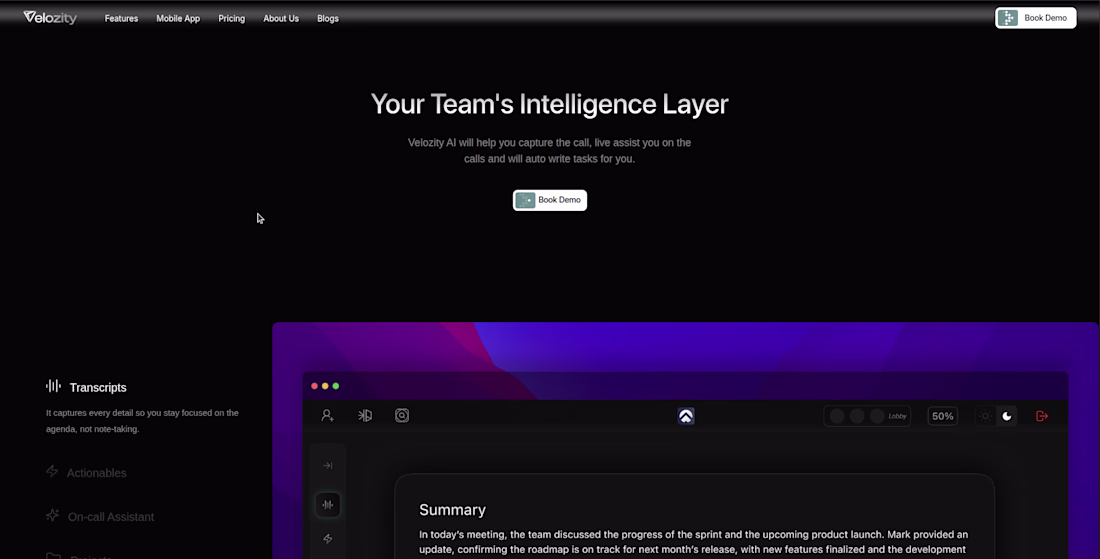
Task: Select the Actionables feature tab
Action: (x=97, y=473)
